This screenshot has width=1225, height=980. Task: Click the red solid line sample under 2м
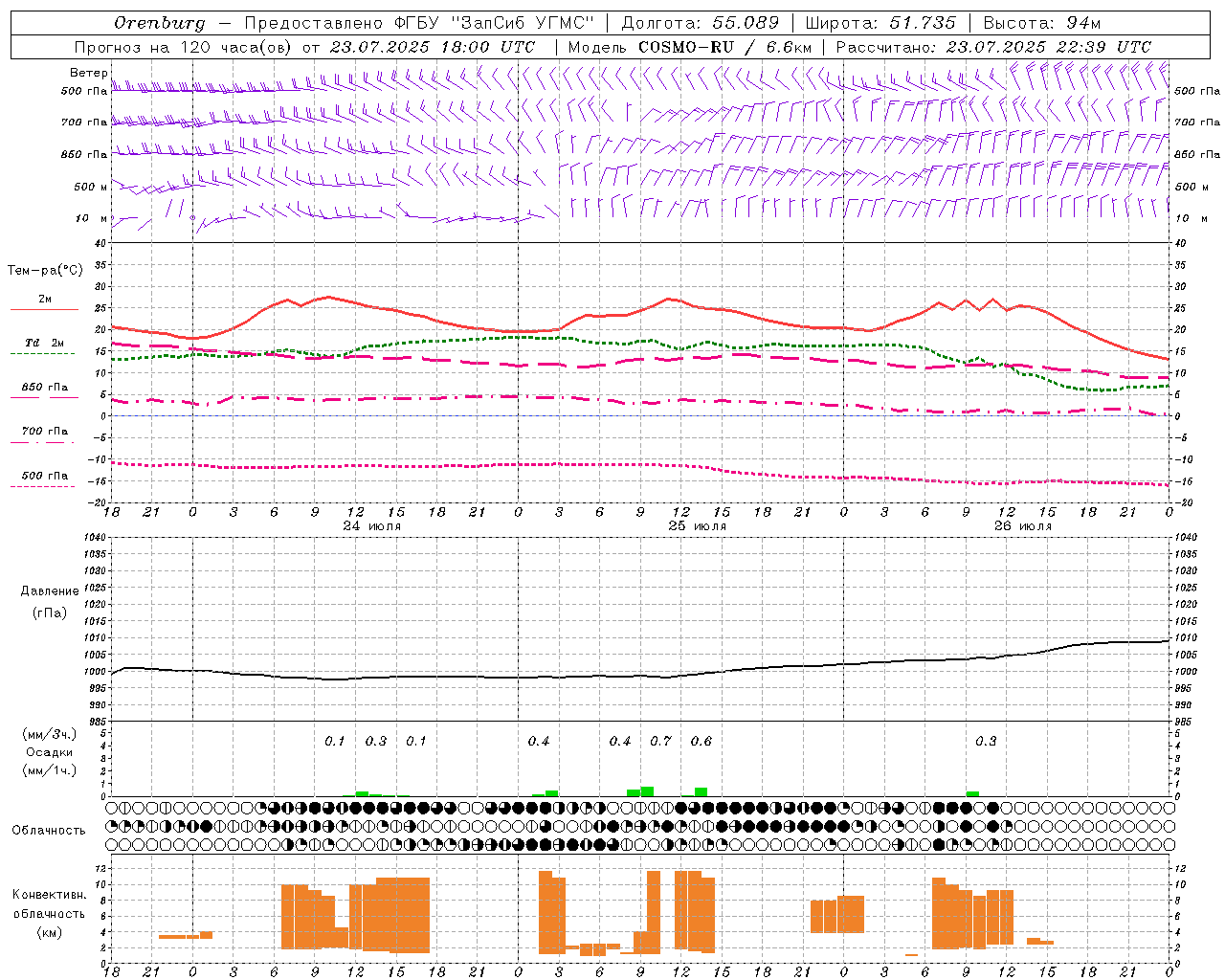44,309
